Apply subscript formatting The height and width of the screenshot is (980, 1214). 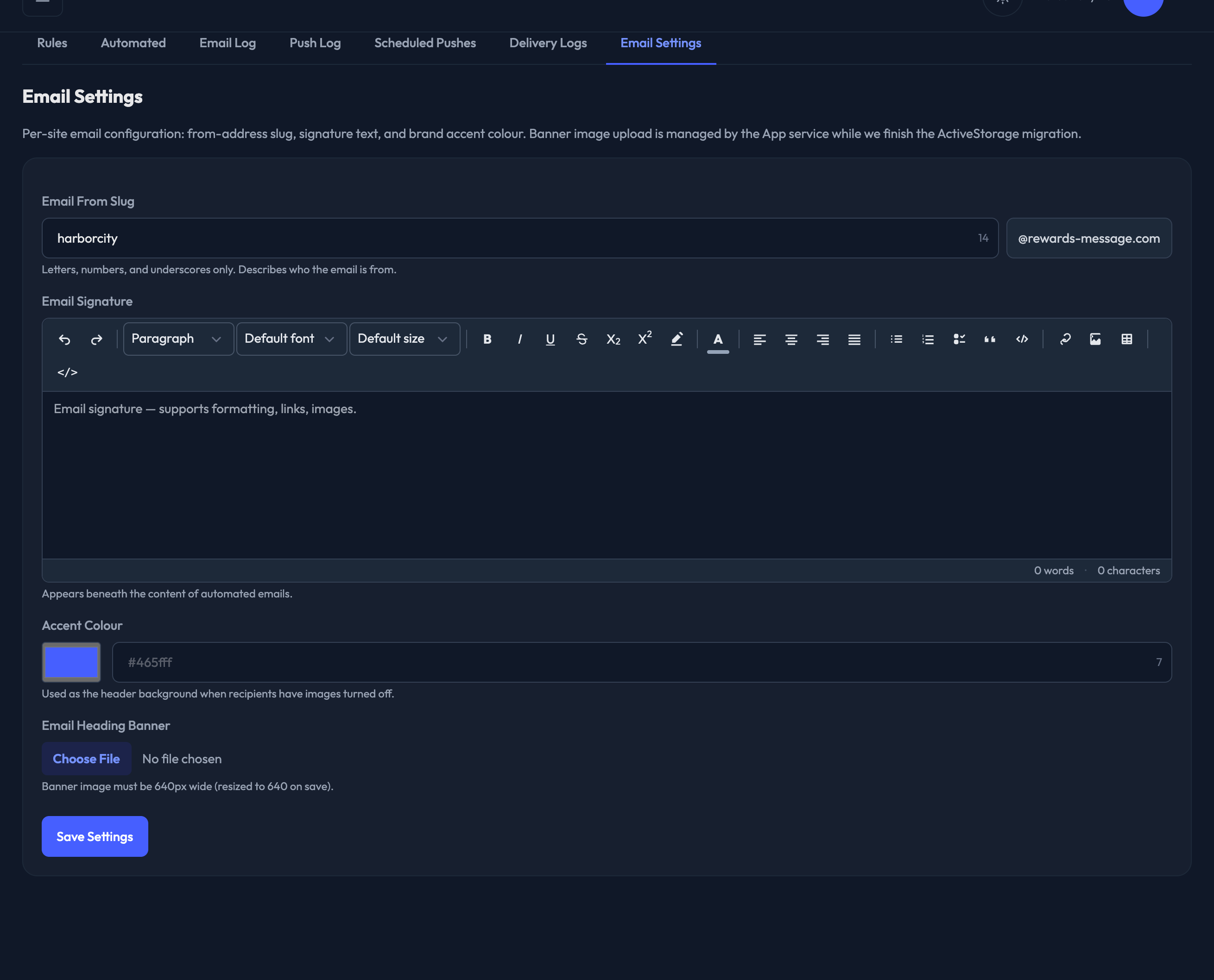pyautogui.click(x=613, y=339)
